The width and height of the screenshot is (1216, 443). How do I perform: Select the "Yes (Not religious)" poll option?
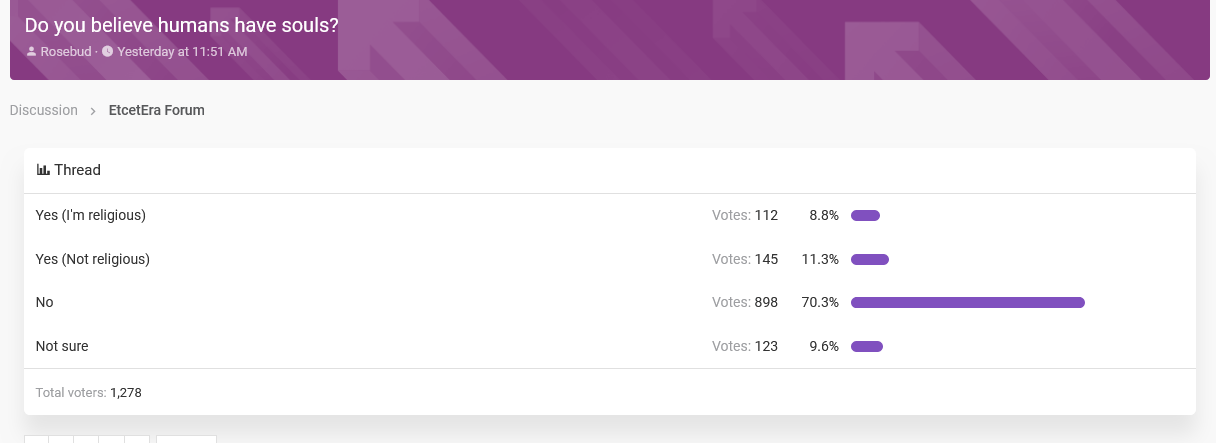coord(92,259)
